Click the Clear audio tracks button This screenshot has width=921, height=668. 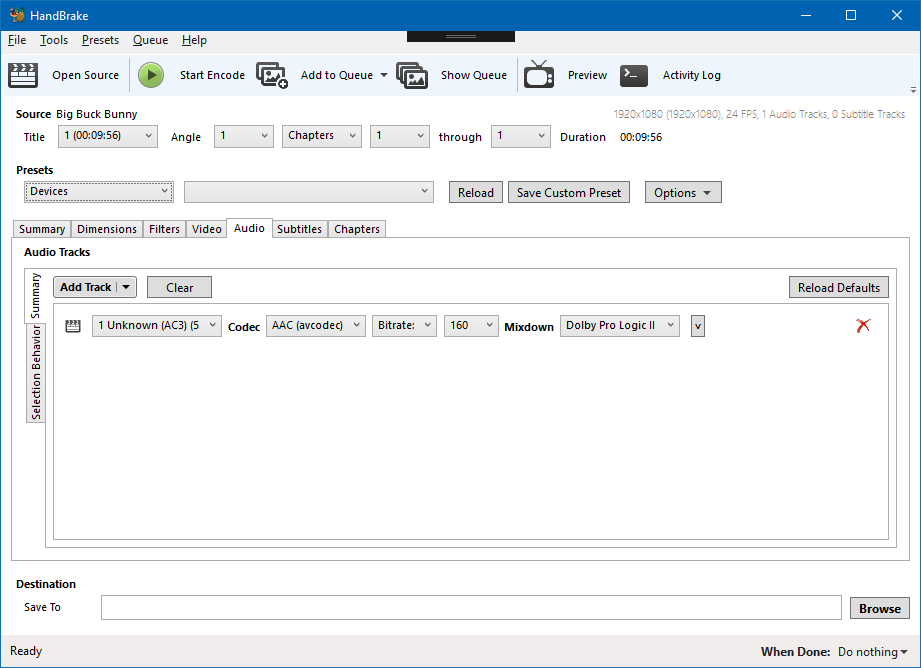(x=179, y=287)
